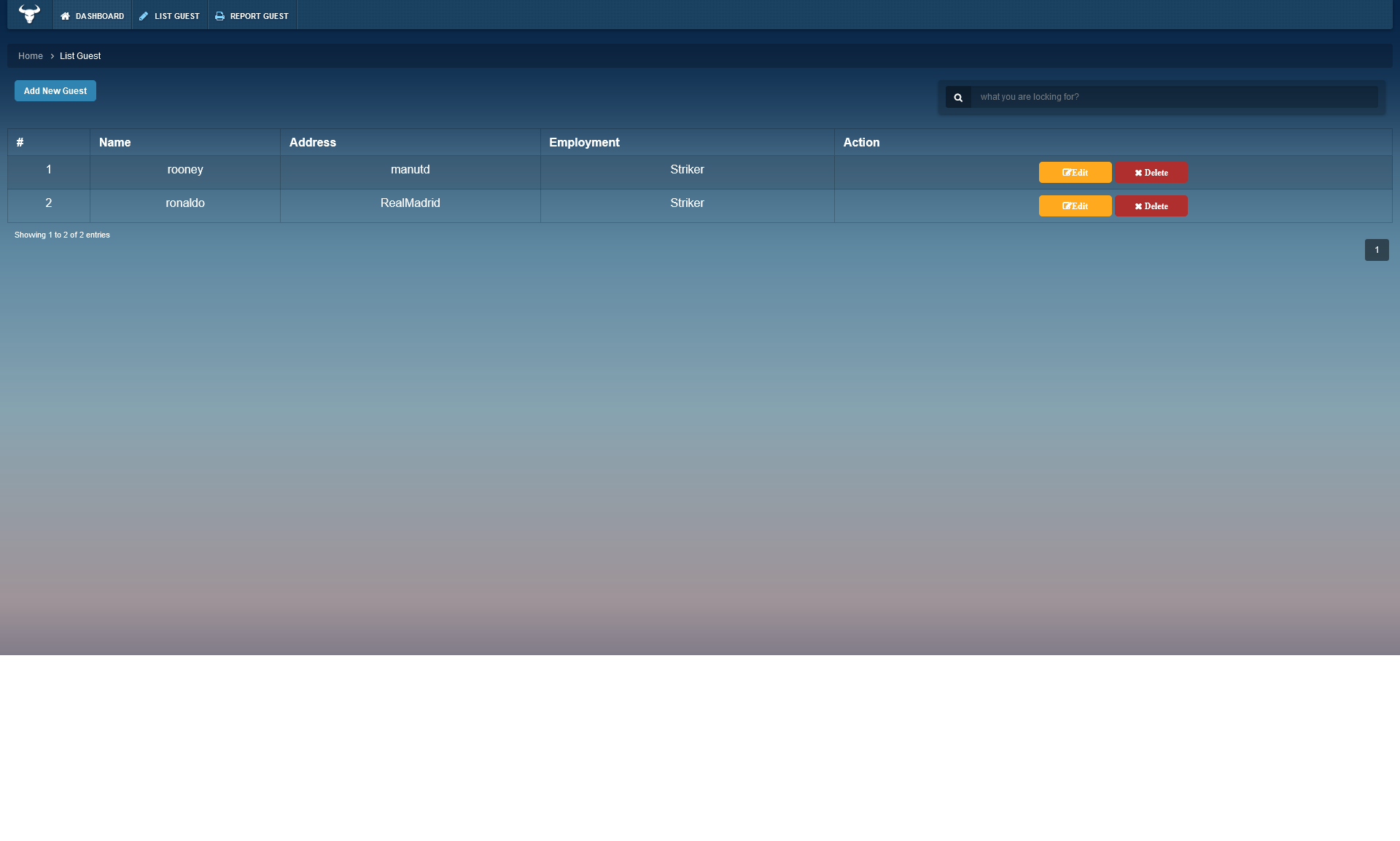Sort by the Employment column header

[584, 143]
